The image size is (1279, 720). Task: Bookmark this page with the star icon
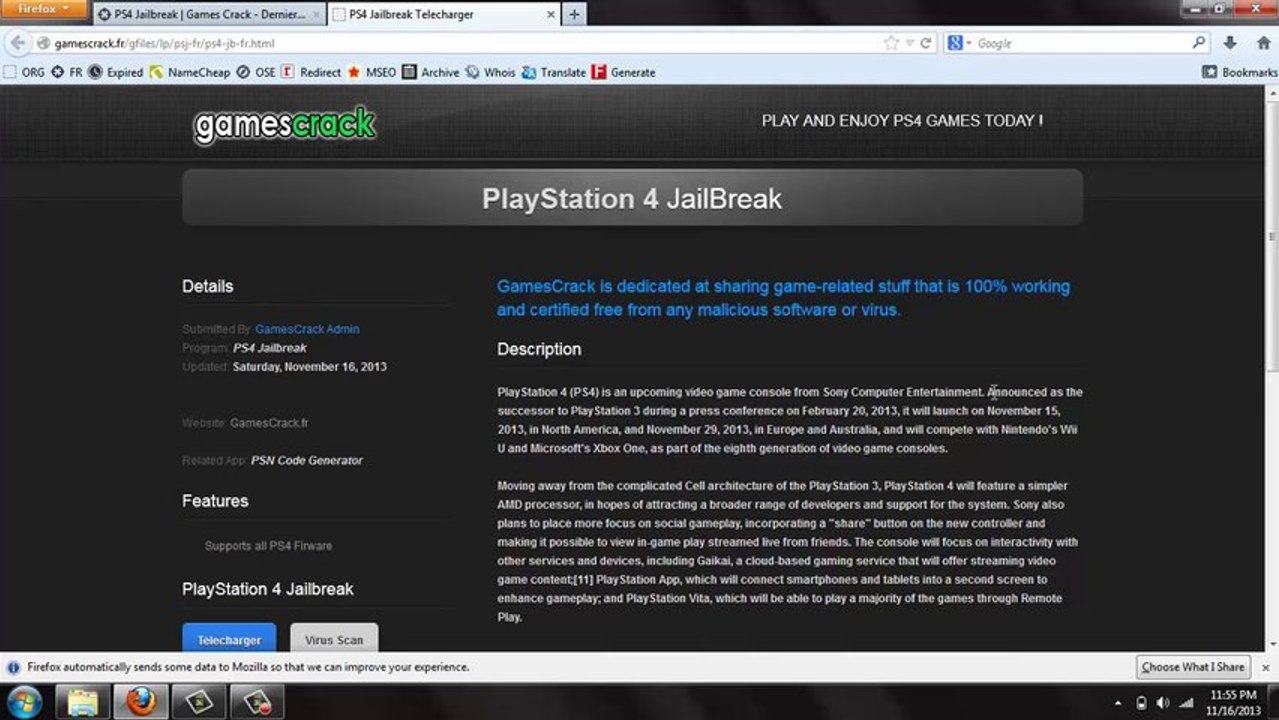click(891, 43)
